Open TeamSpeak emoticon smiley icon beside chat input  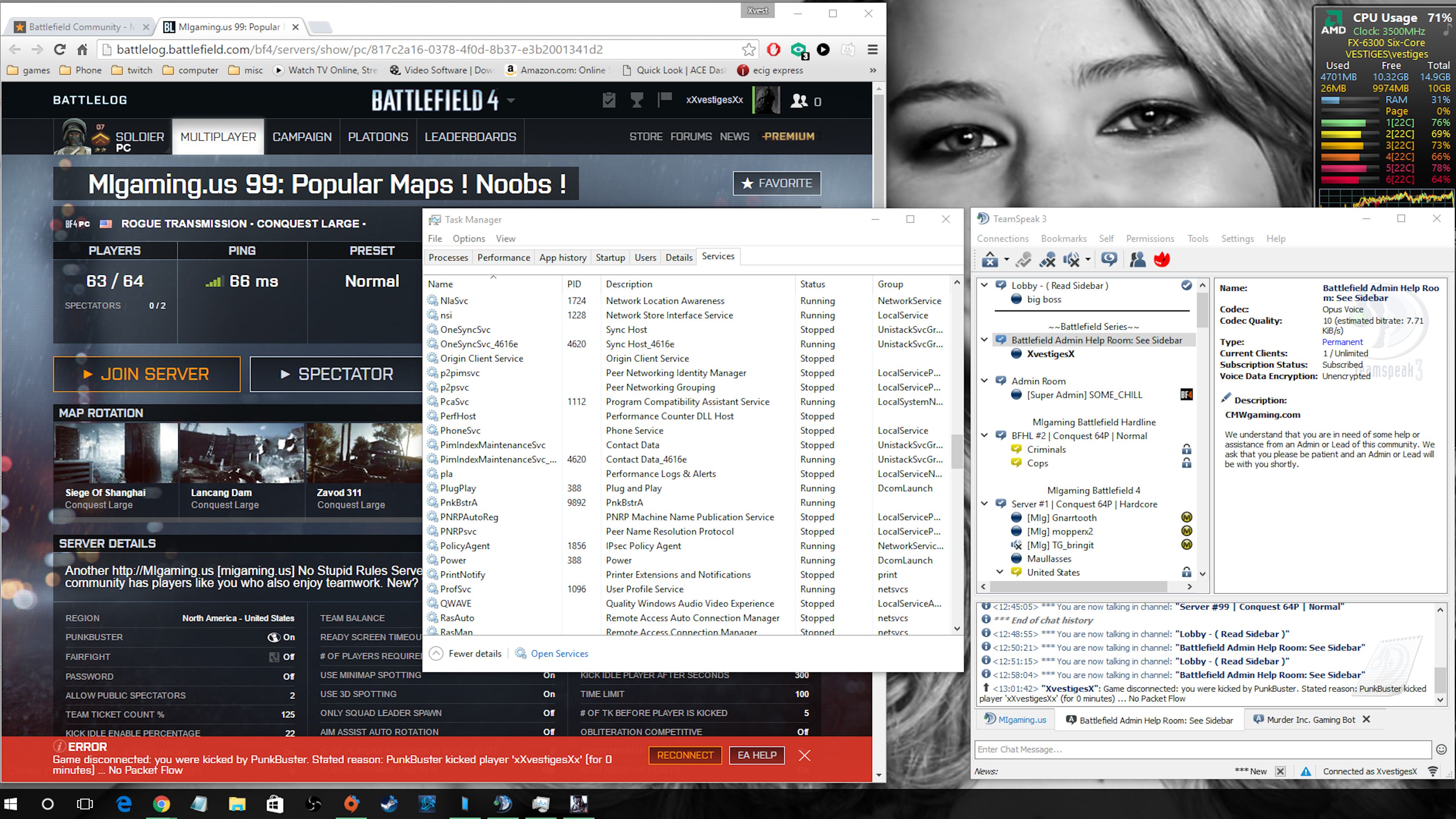1441,750
